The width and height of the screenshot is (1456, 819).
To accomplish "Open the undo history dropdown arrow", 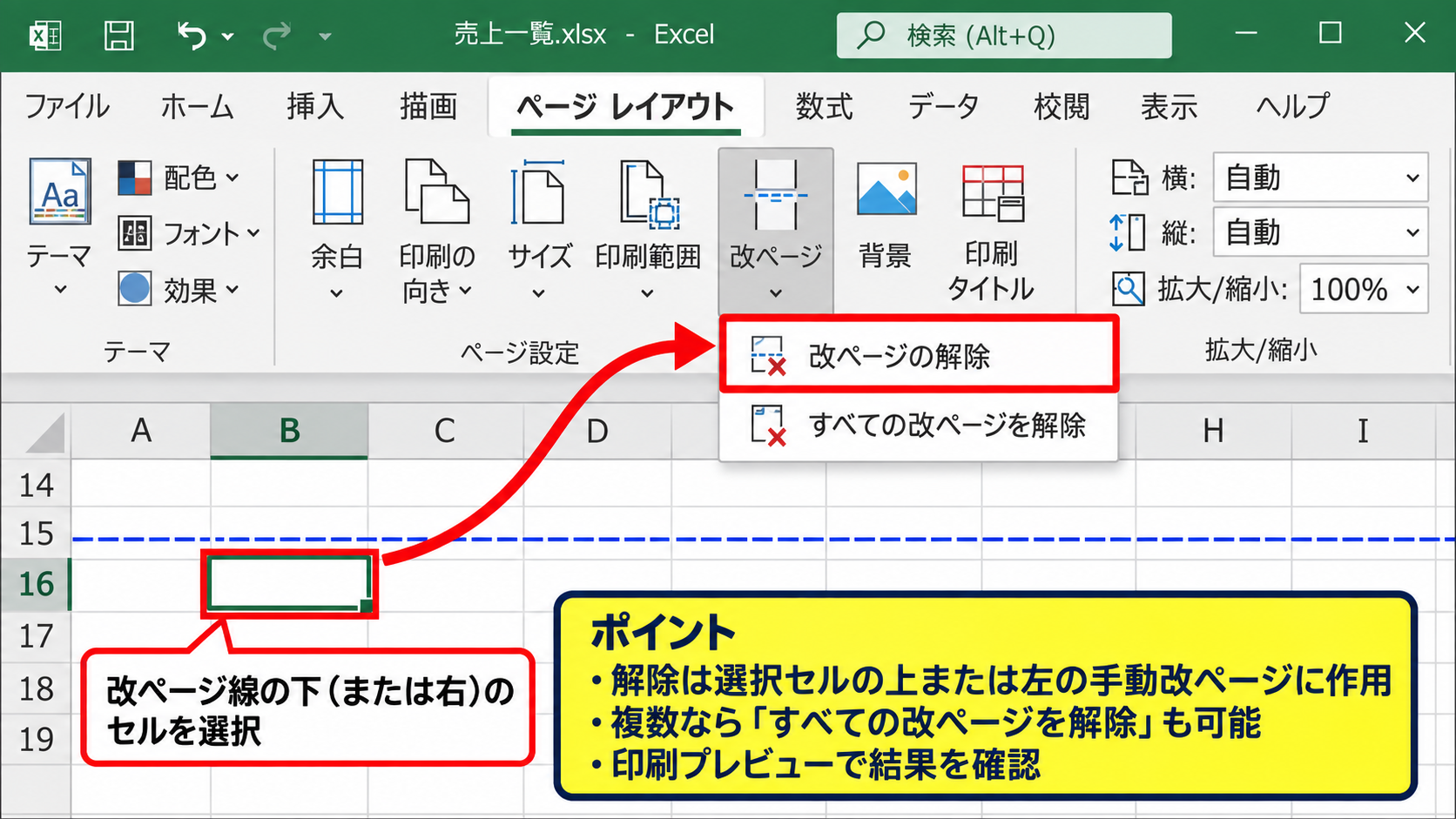I will click(x=227, y=37).
